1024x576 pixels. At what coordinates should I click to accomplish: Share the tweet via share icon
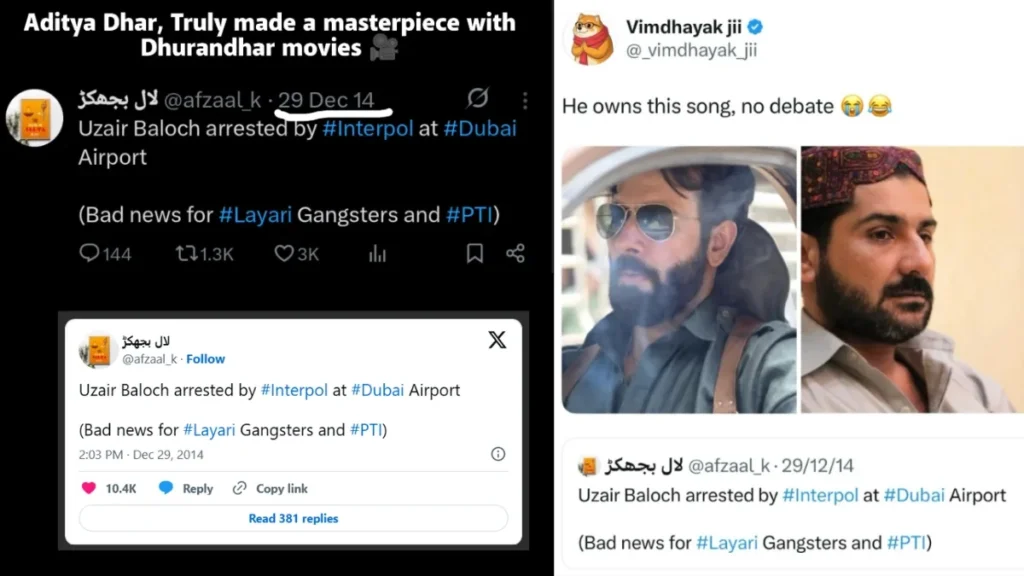pyautogui.click(x=515, y=254)
